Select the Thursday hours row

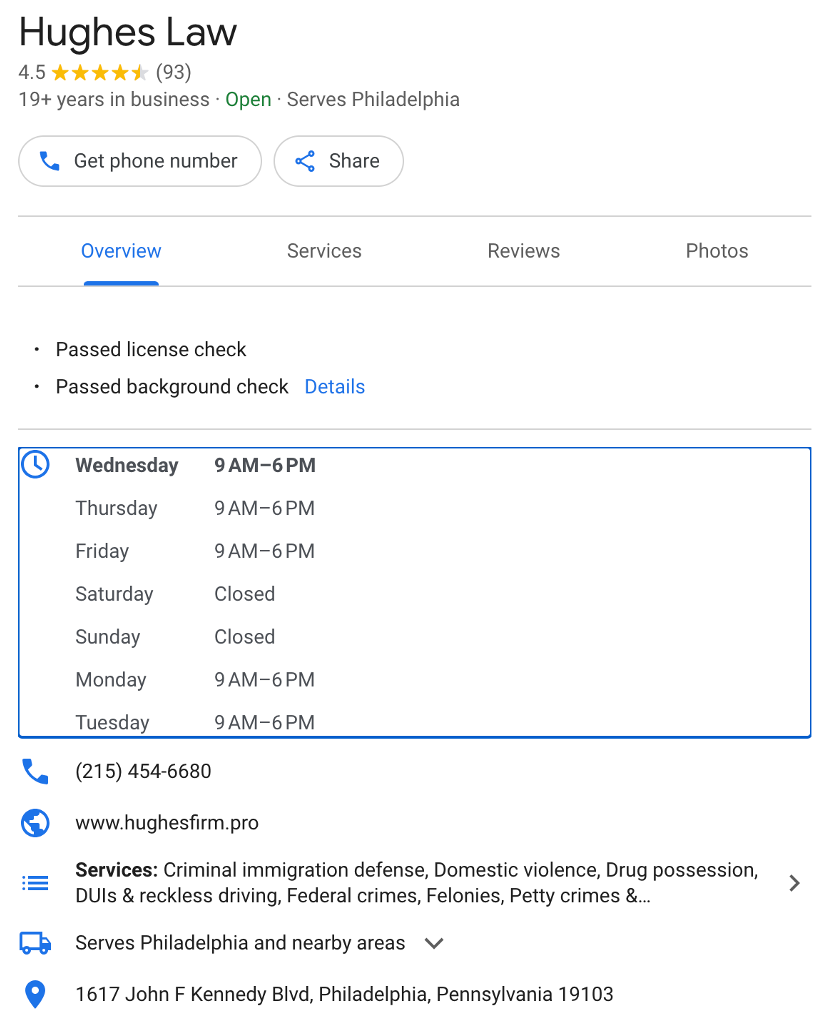coord(195,508)
